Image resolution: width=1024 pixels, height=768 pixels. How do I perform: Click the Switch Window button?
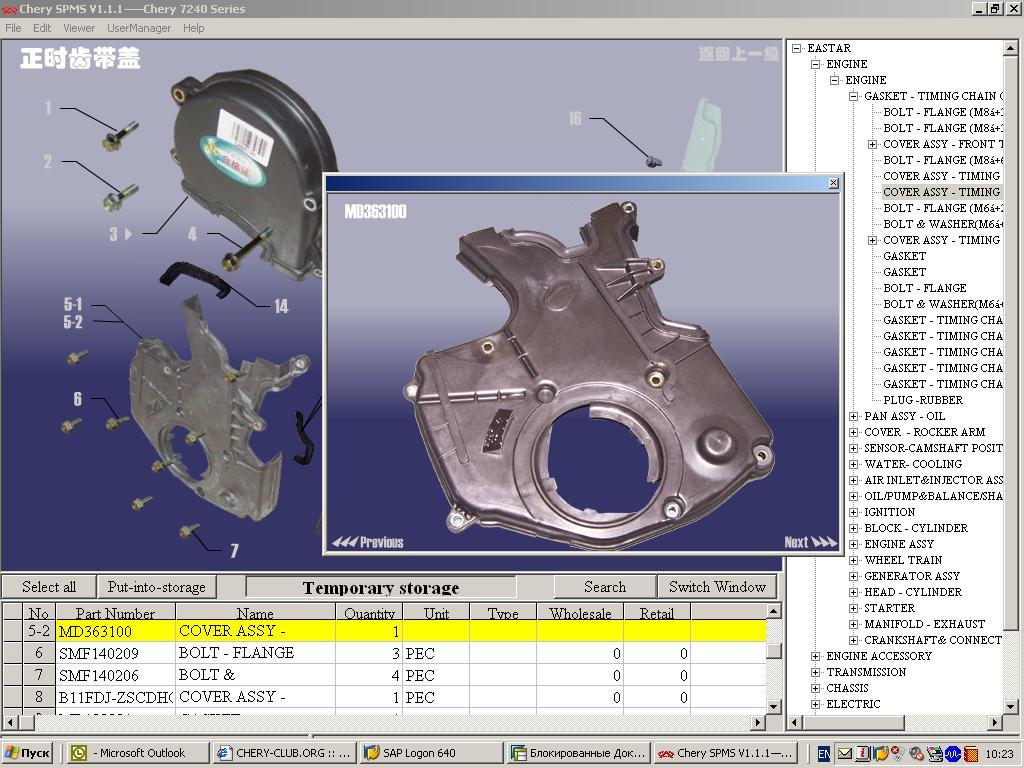[717, 586]
